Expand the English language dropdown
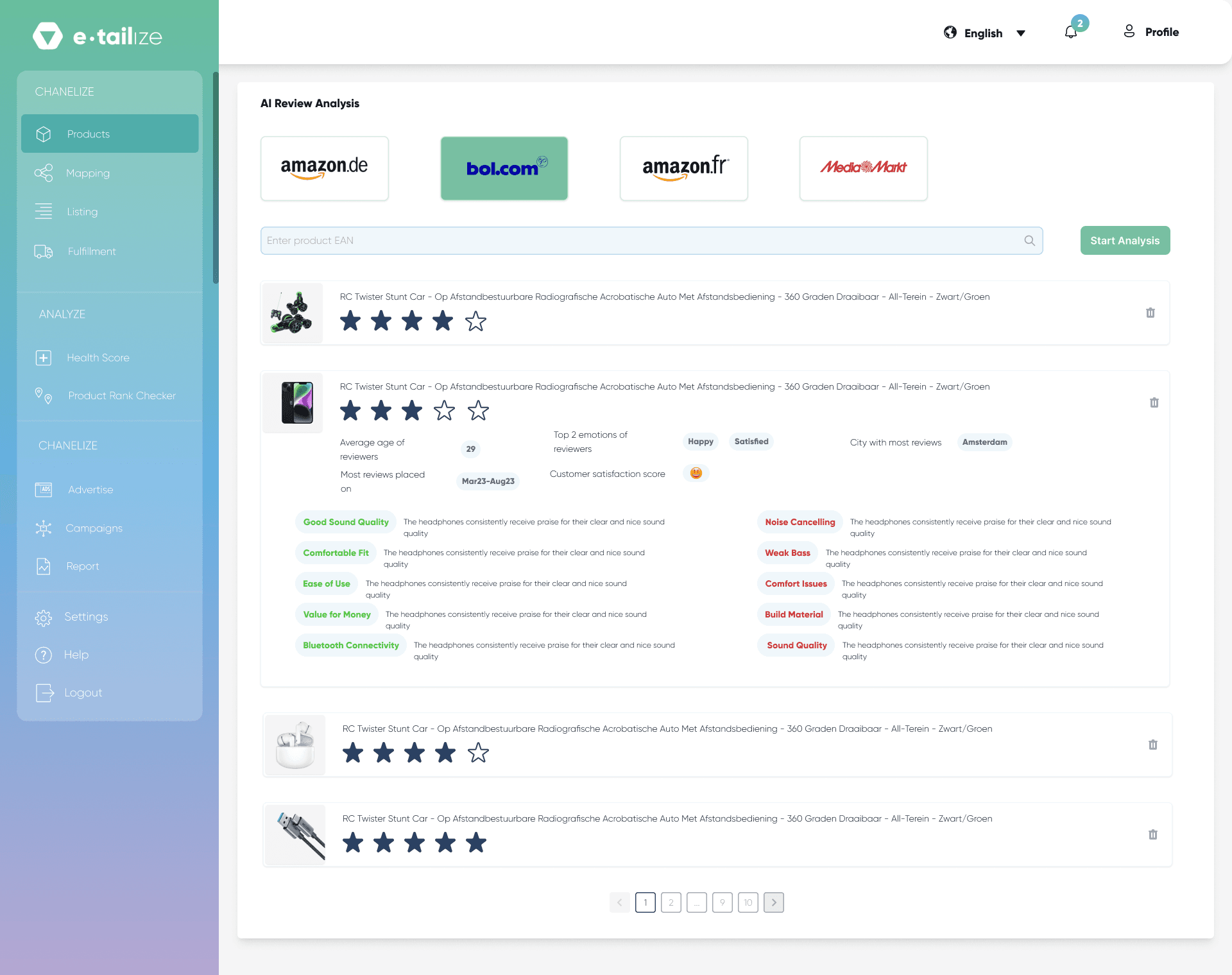This screenshot has height=975, width=1232. coord(1020,33)
